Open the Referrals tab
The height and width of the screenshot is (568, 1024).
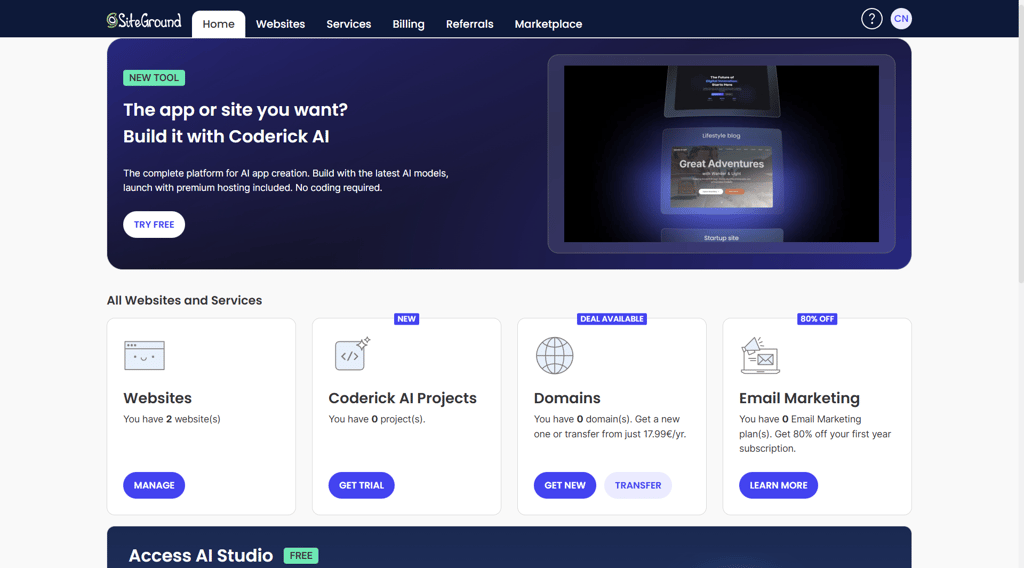pos(470,24)
